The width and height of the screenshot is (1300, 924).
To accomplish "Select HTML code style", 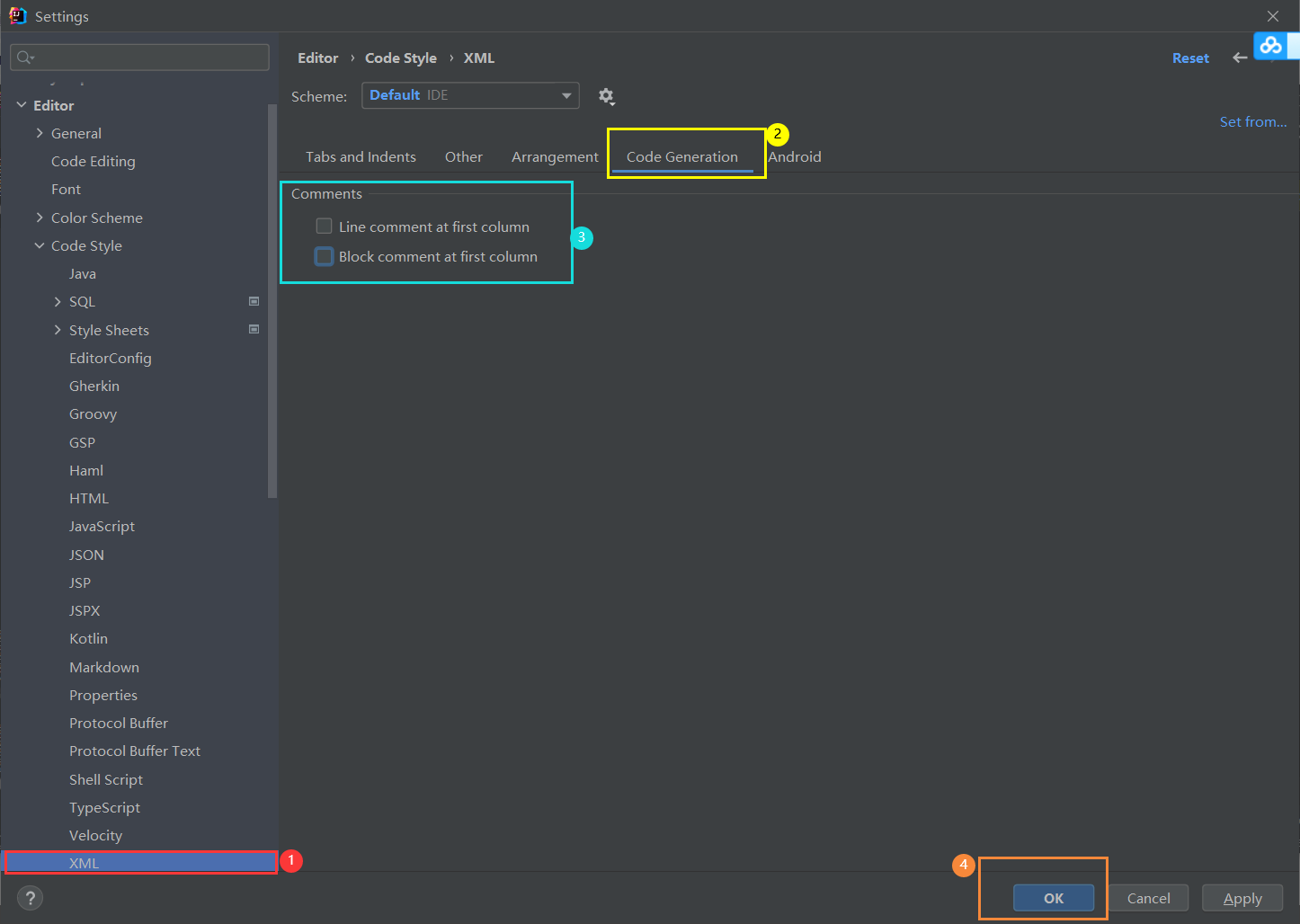I will point(89,498).
